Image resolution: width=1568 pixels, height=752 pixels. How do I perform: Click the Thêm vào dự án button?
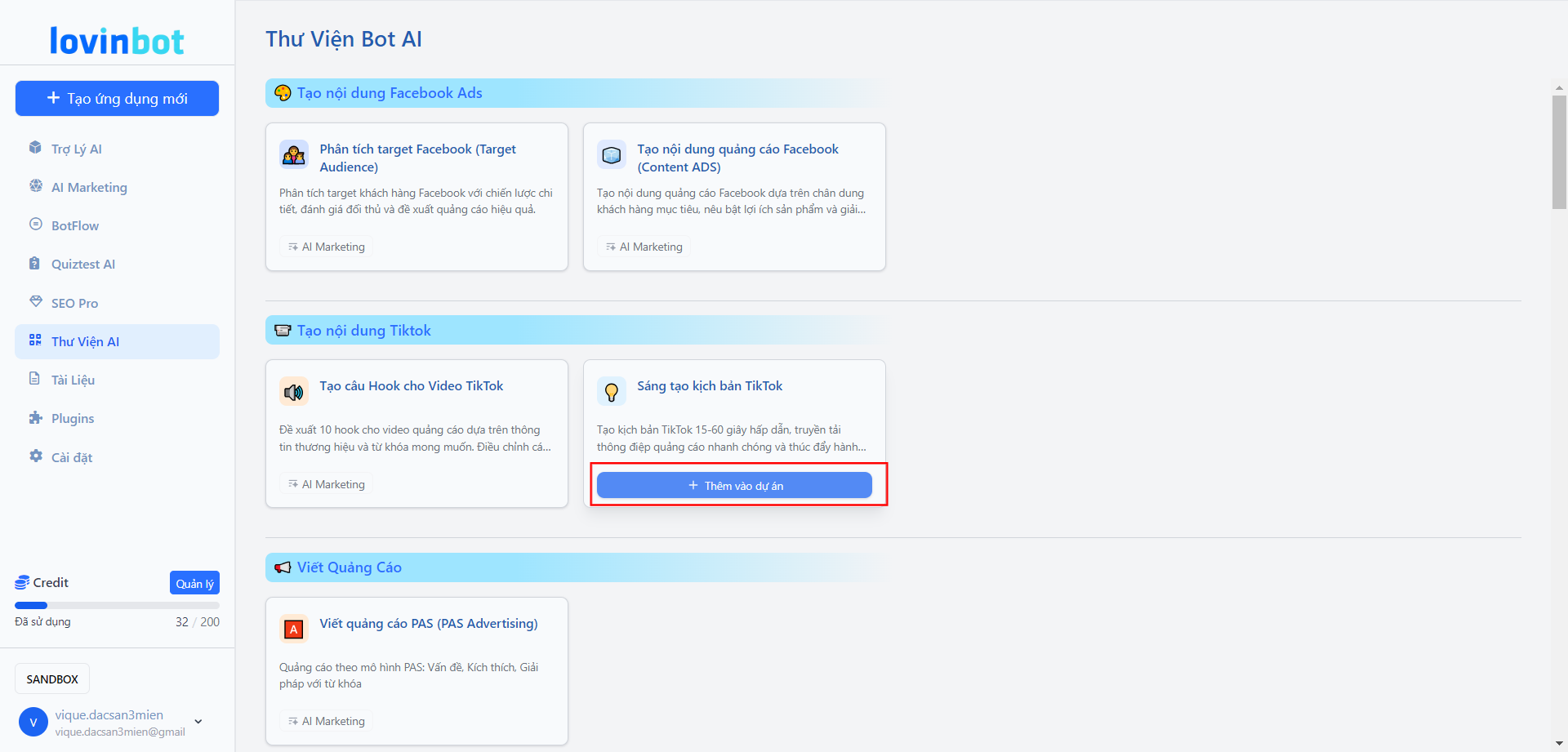pos(734,486)
